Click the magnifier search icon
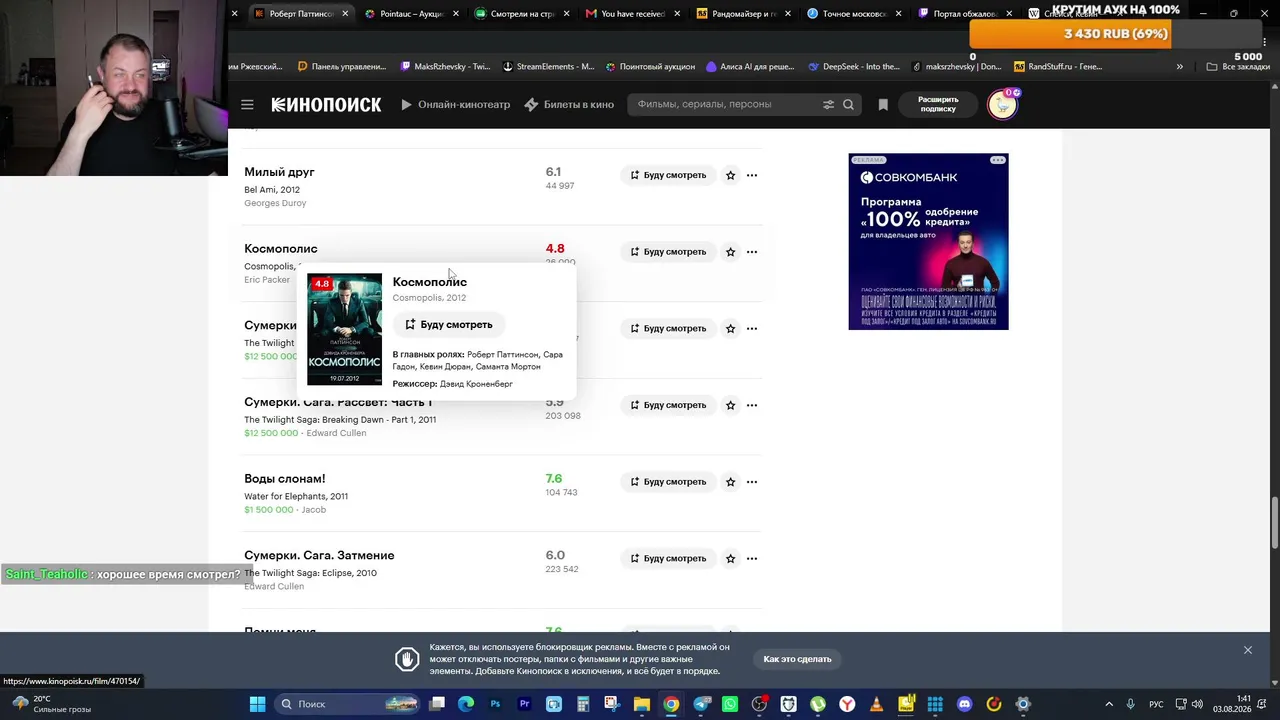1280x720 pixels. click(x=848, y=104)
